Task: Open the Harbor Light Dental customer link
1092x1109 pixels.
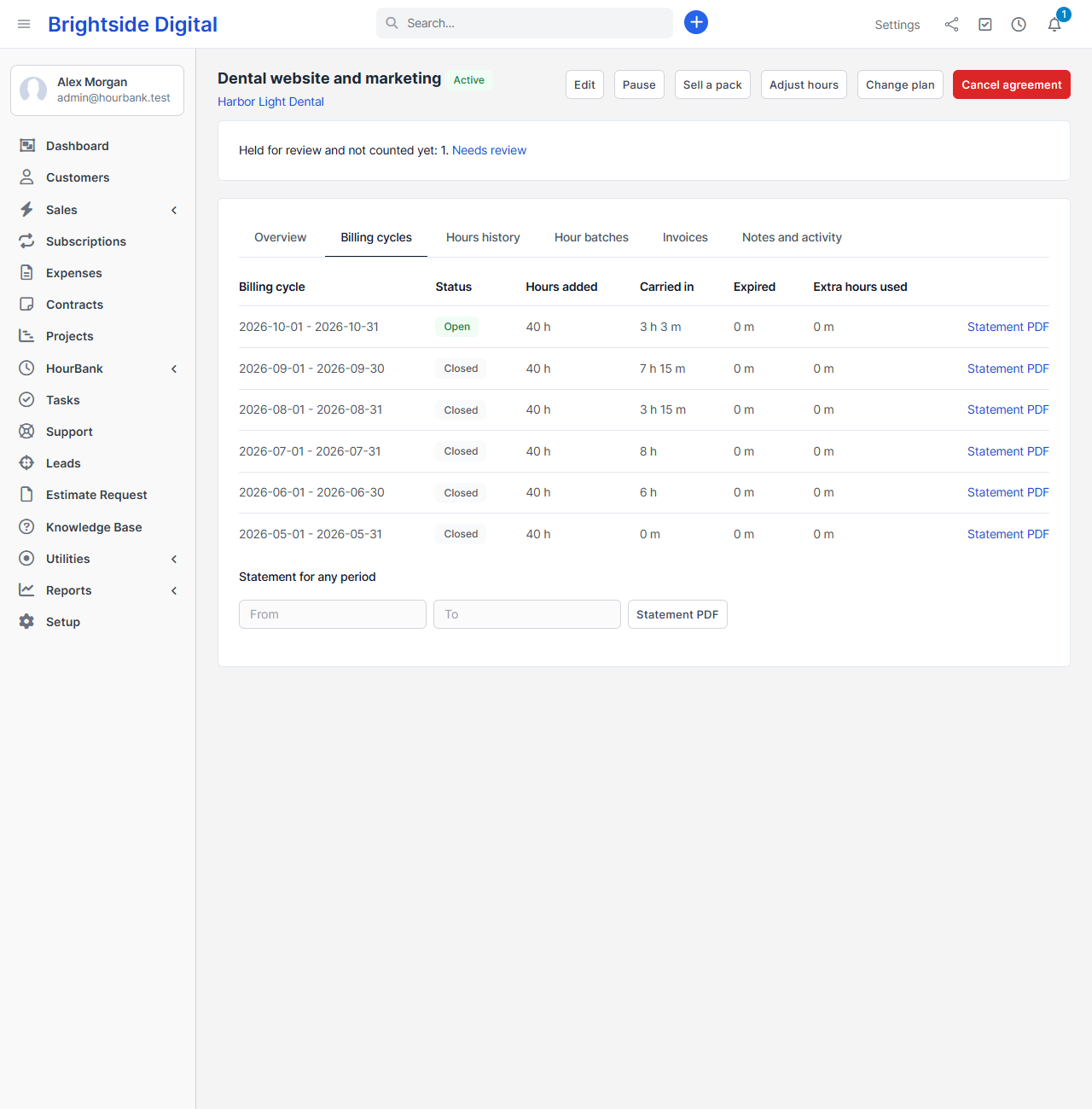Action: coord(270,102)
